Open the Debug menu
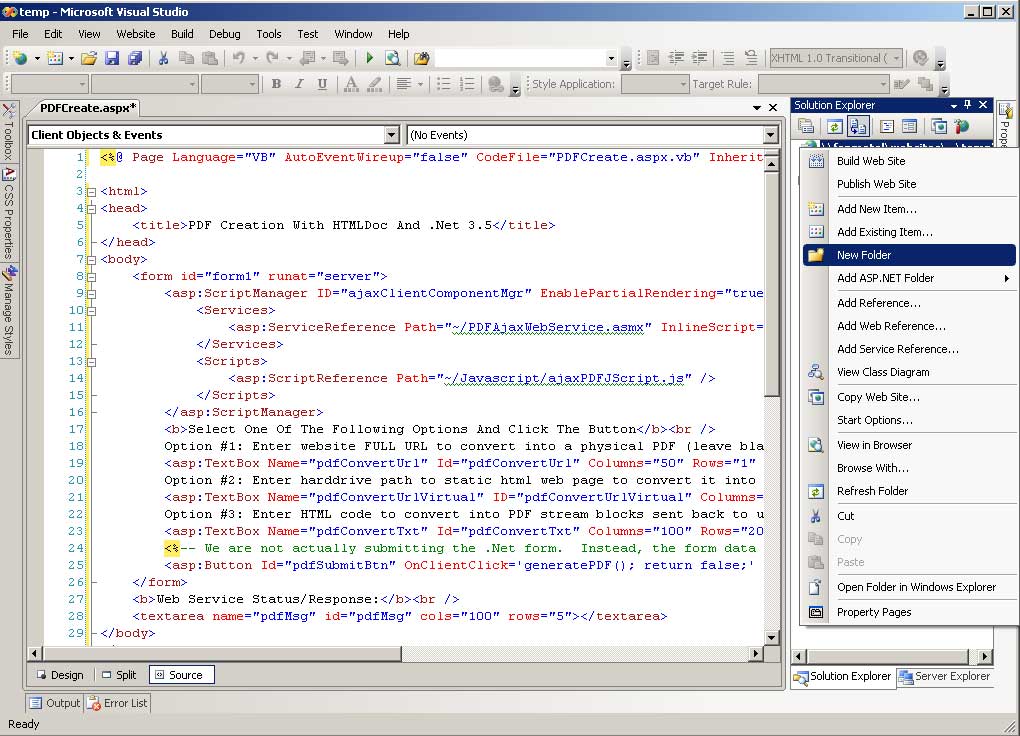 click(224, 34)
